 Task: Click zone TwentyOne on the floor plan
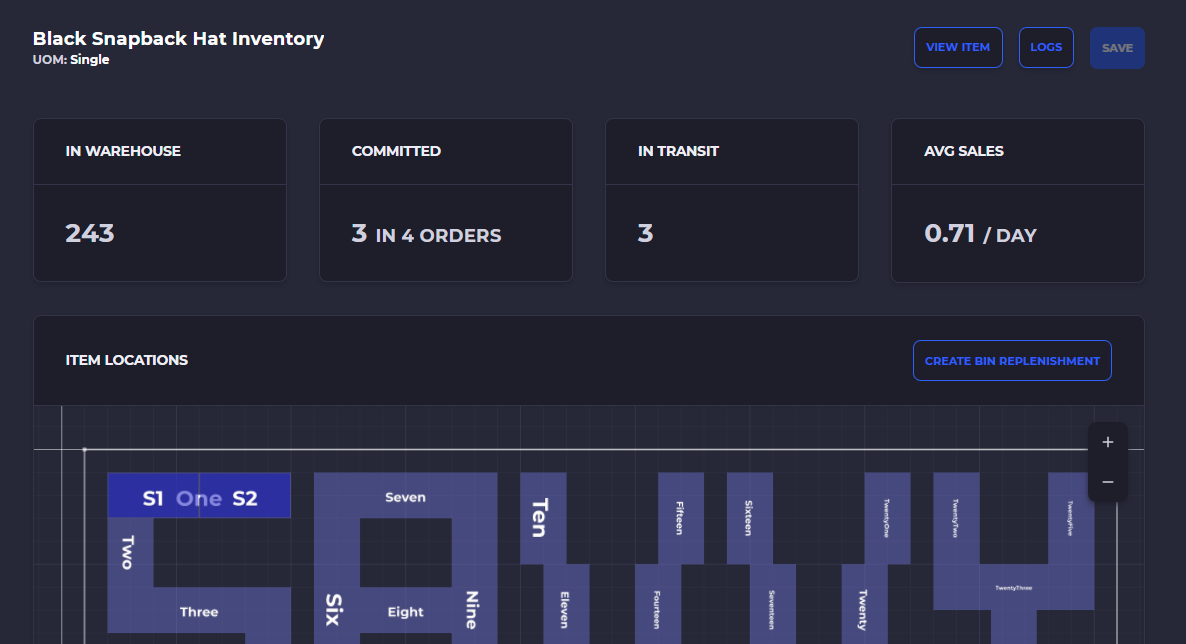887,518
